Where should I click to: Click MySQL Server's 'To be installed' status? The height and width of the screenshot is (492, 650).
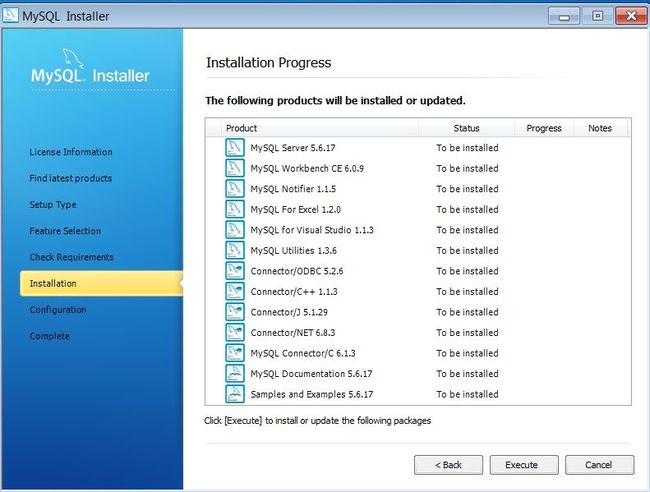pos(467,148)
